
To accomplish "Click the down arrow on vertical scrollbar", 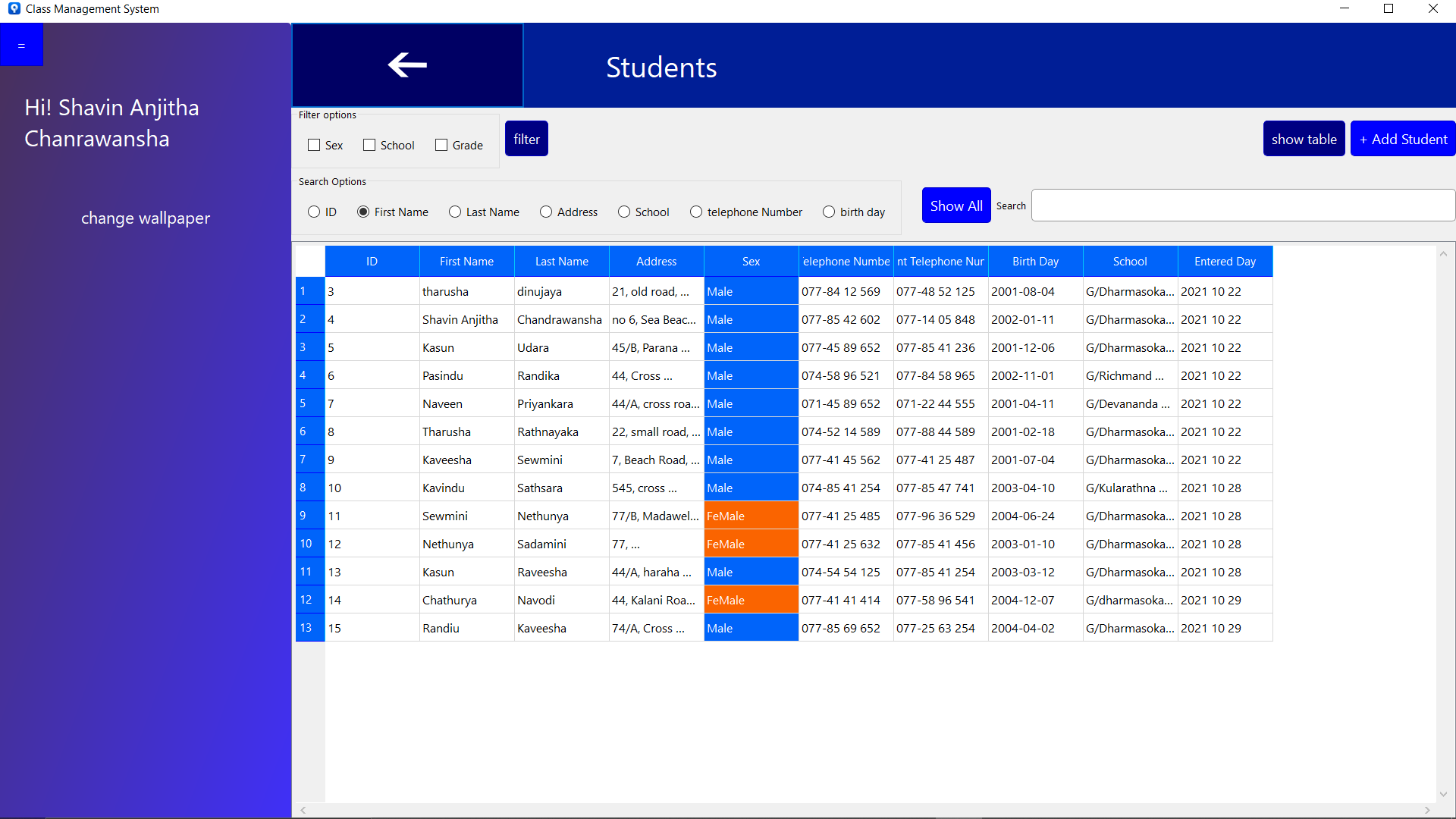I will (1444, 795).
